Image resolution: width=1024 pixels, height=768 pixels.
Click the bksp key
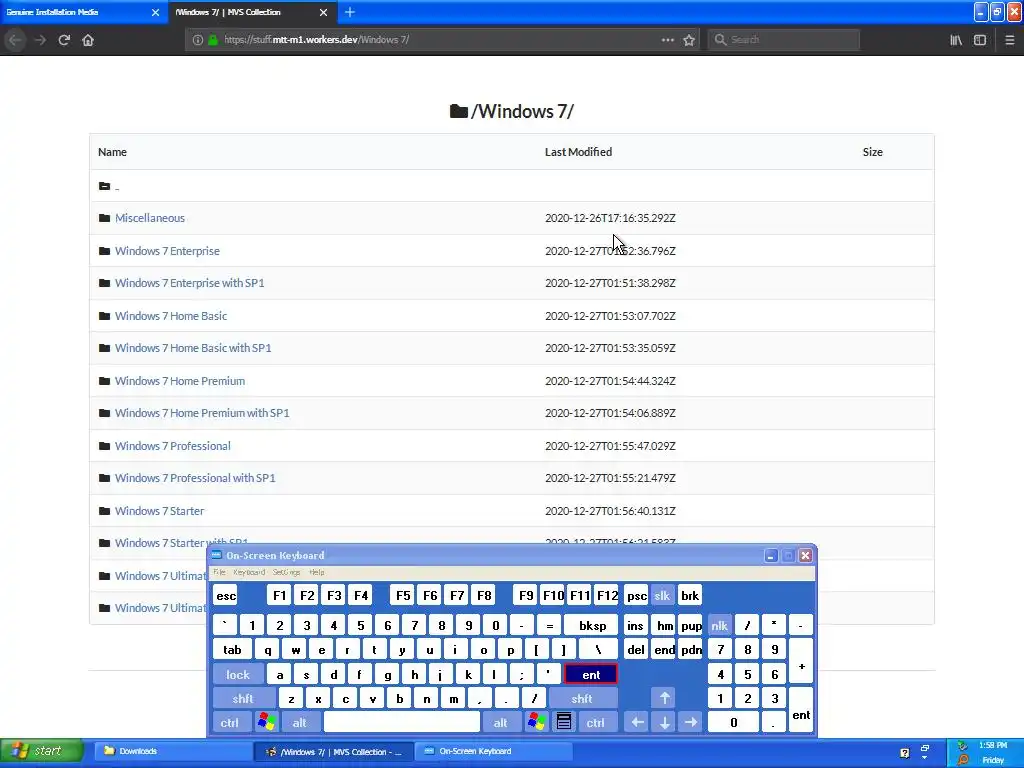pos(592,626)
